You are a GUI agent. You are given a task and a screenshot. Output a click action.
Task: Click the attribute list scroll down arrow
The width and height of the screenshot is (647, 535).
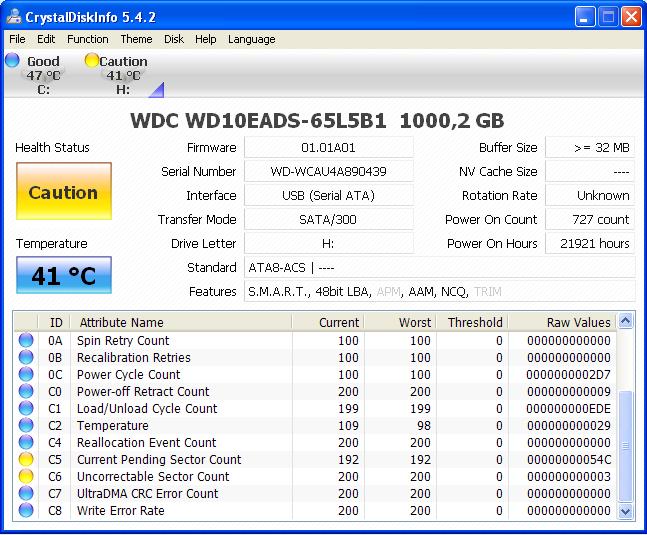(x=626, y=512)
